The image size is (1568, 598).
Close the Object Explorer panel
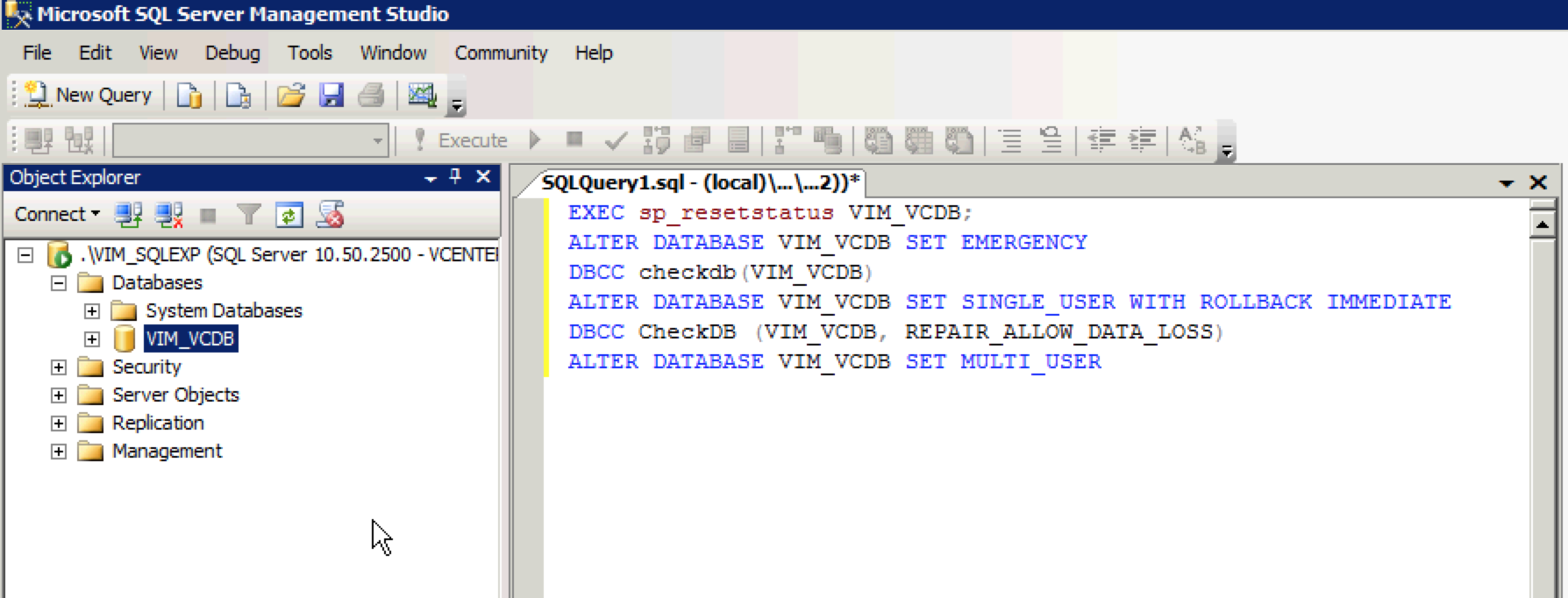tap(483, 176)
